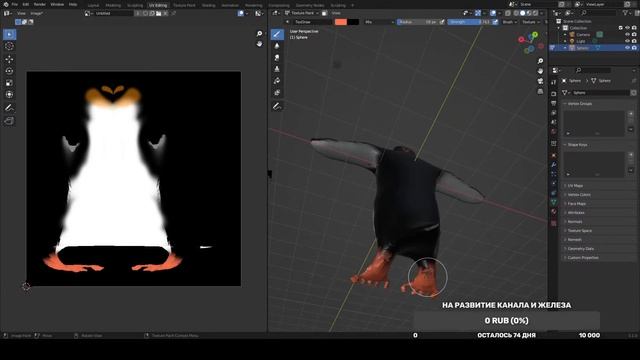
Task: Open the Edit menu
Action: pyautogui.click(x=26, y=4)
